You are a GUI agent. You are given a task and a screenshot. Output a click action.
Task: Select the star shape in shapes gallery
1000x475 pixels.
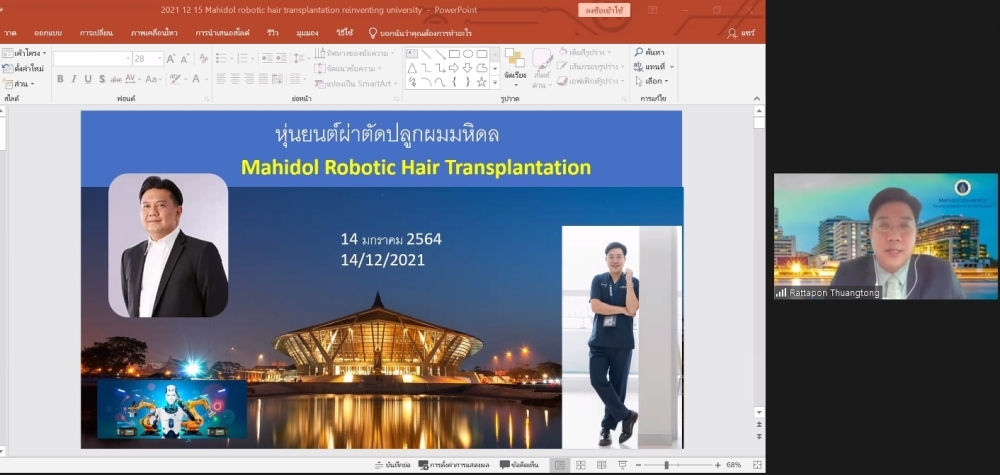click(x=482, y=82)
